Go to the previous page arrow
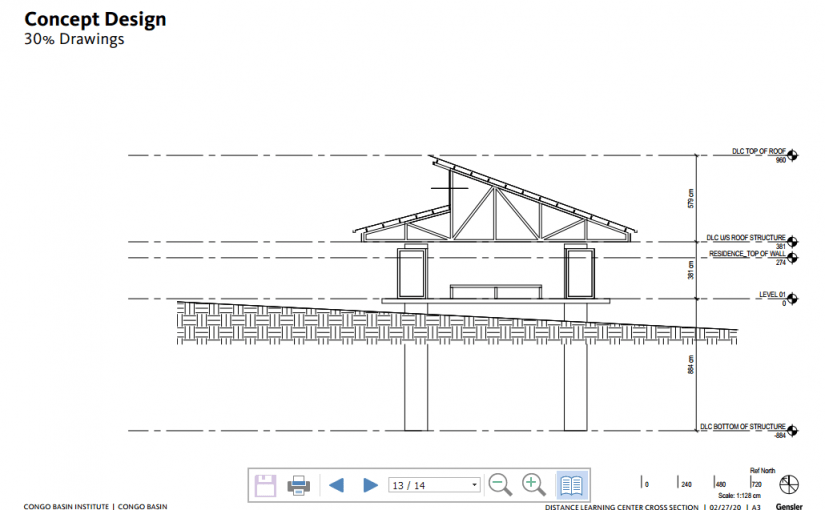825x510 pixels. [x=336, y=485]
